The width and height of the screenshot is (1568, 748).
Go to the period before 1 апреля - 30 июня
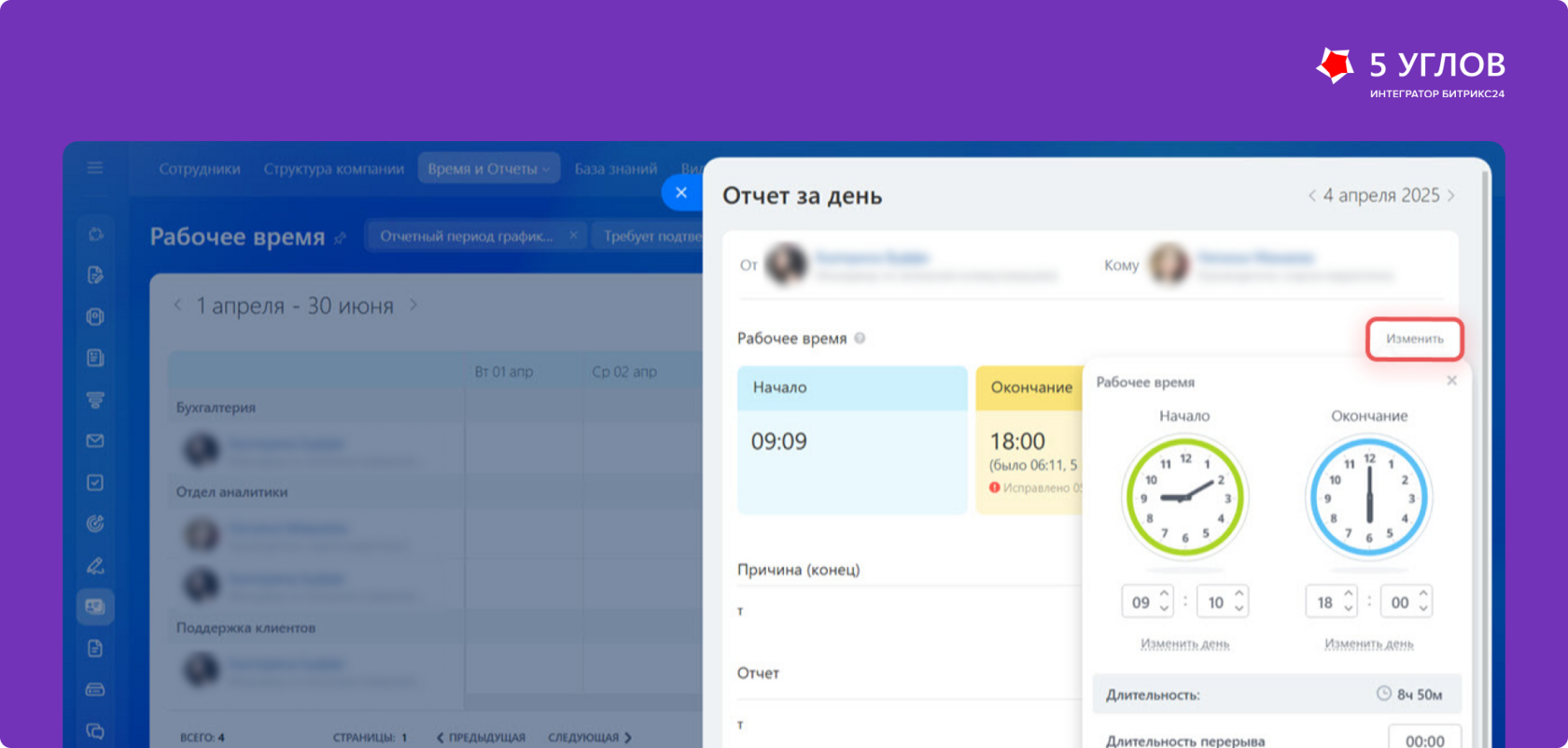pos(178,305)
